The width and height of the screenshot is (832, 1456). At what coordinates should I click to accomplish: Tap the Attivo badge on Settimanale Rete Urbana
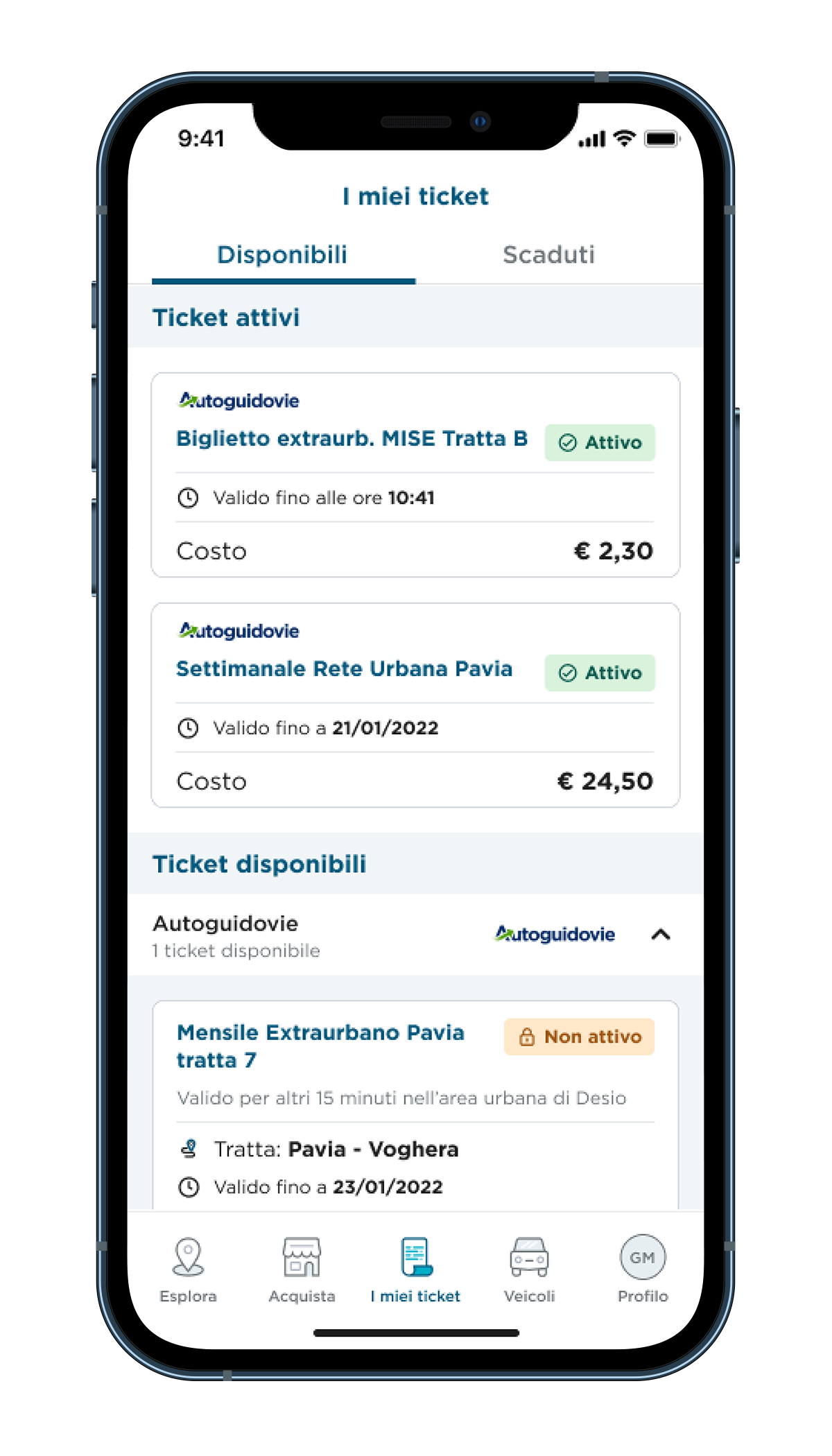tap(600, 673)
